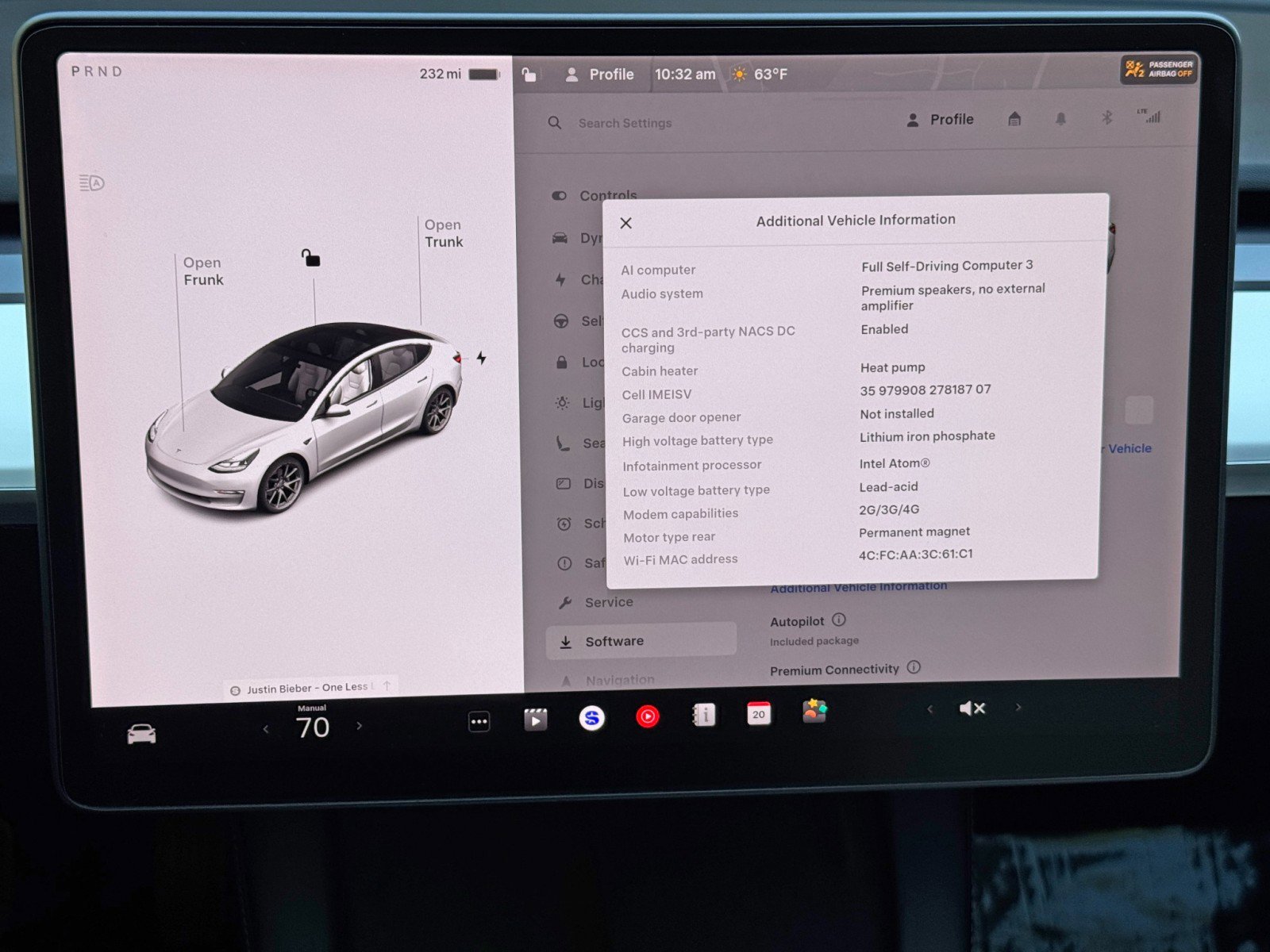1270x952 pixels.
Task: Open the Theater app in the dock
Action: coord(536,720)
